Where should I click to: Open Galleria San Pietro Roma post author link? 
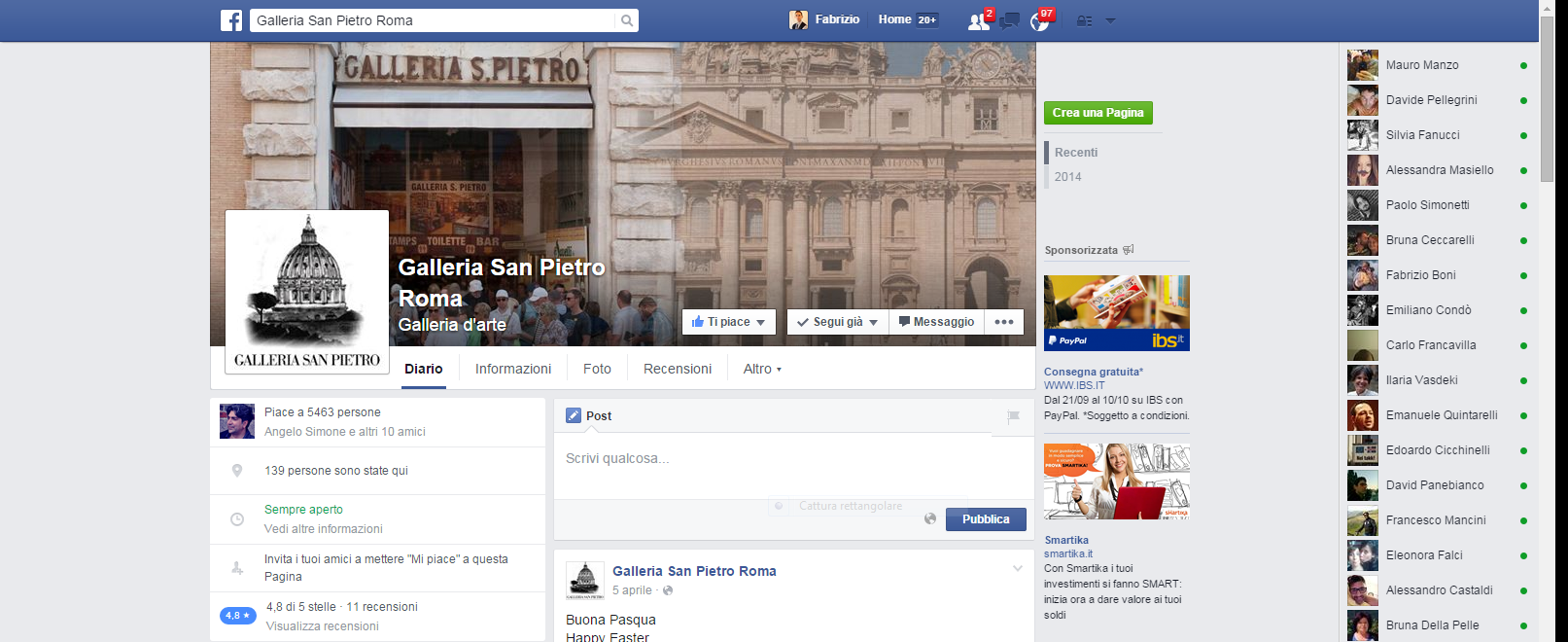coord(694,571)
